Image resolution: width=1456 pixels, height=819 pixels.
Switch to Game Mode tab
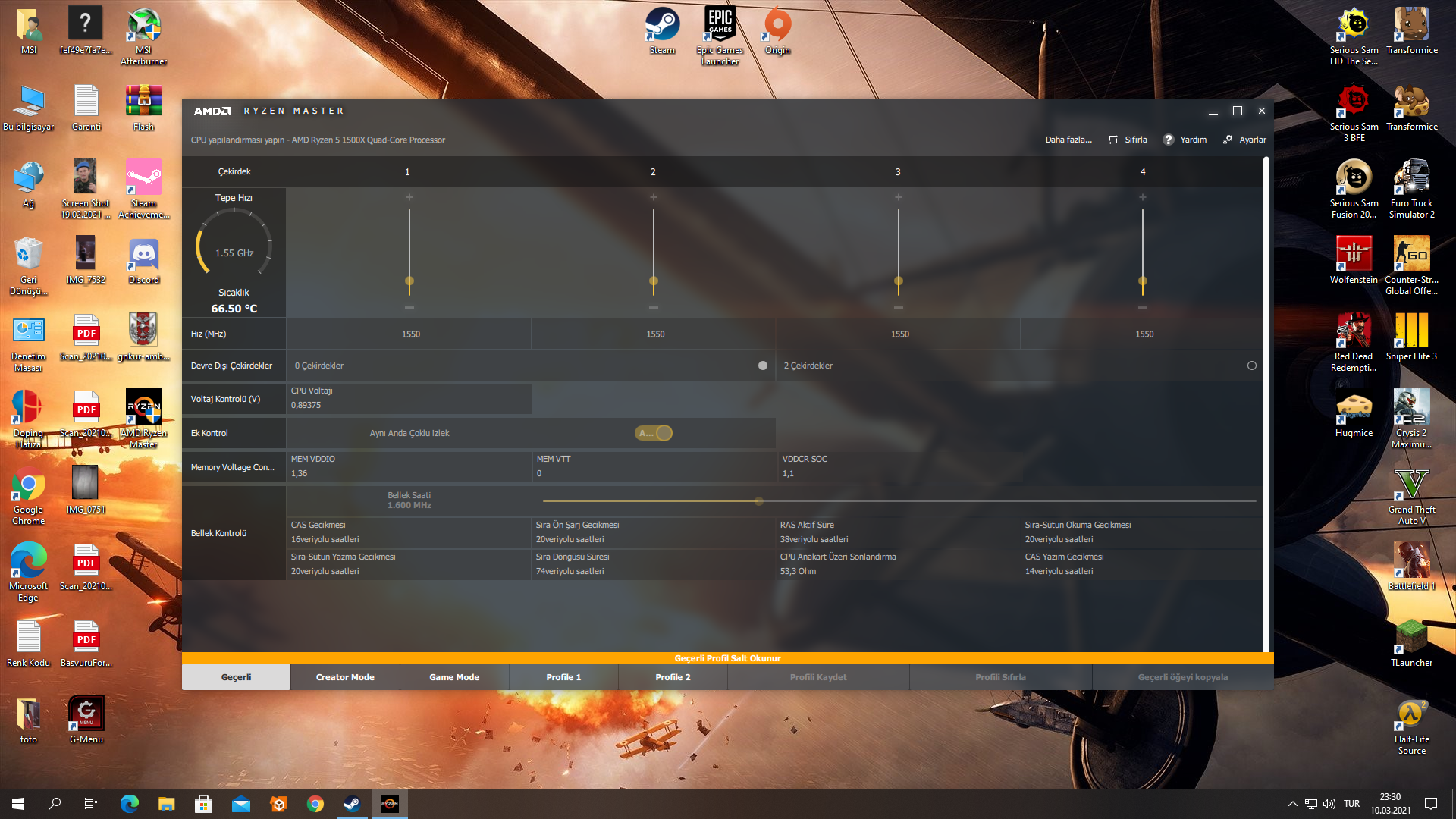[x=454, y=677]
